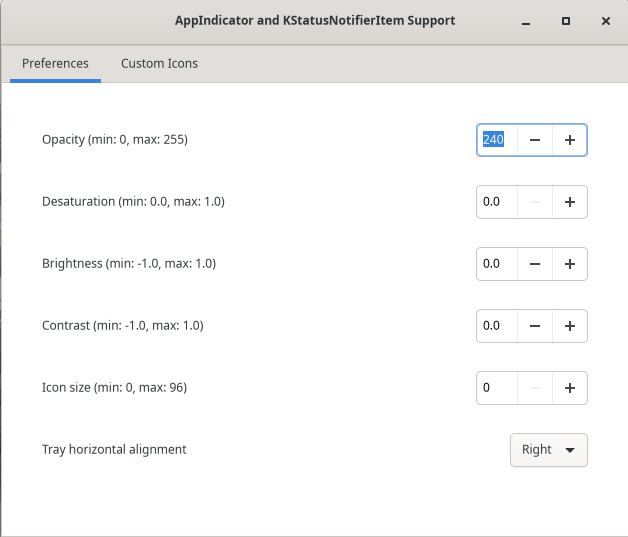
Task: Click the Icon size value field
Action: (x=497, y=388)
